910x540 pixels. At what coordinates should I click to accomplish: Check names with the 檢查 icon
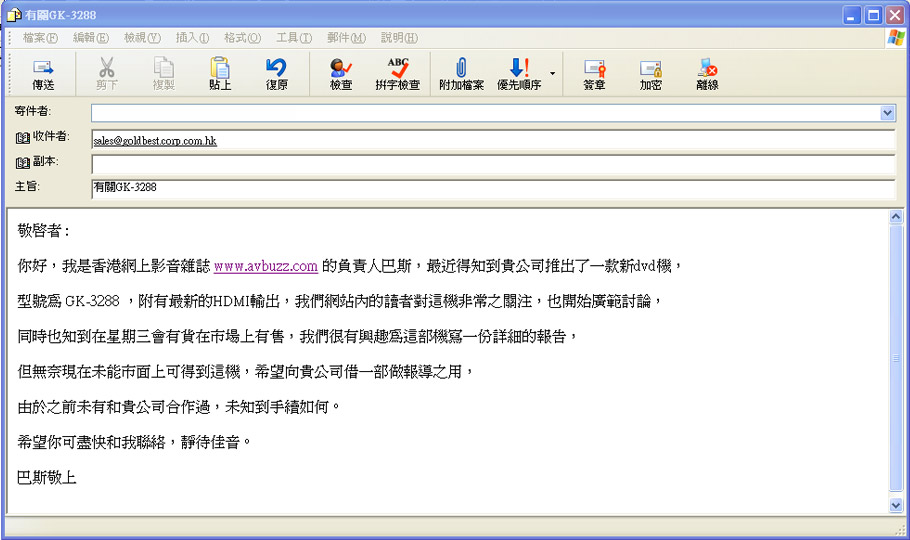coord(341,74)
